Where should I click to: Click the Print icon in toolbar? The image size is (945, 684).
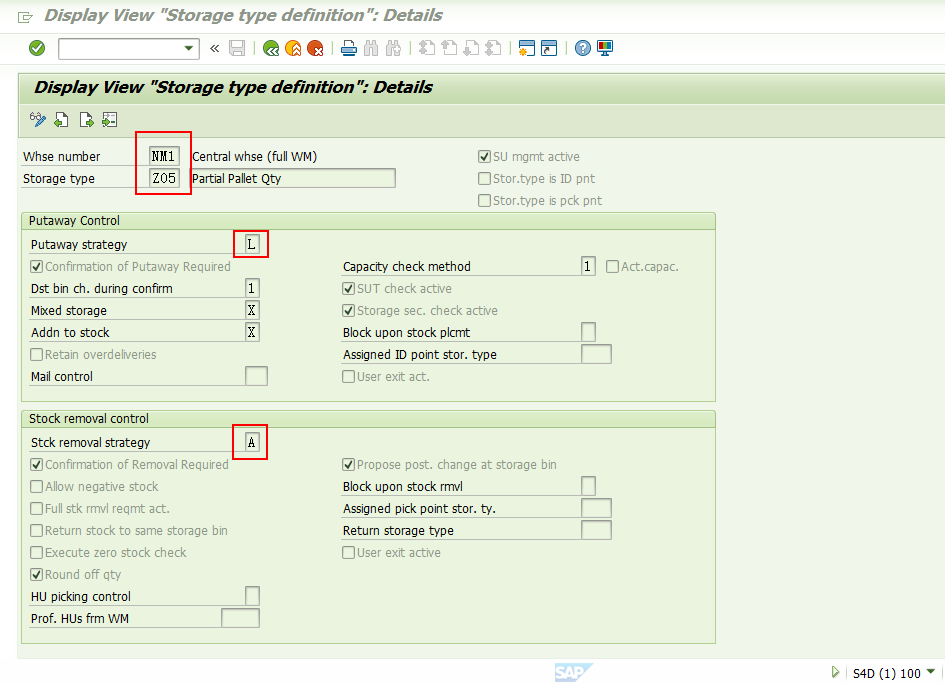point(349,48)
